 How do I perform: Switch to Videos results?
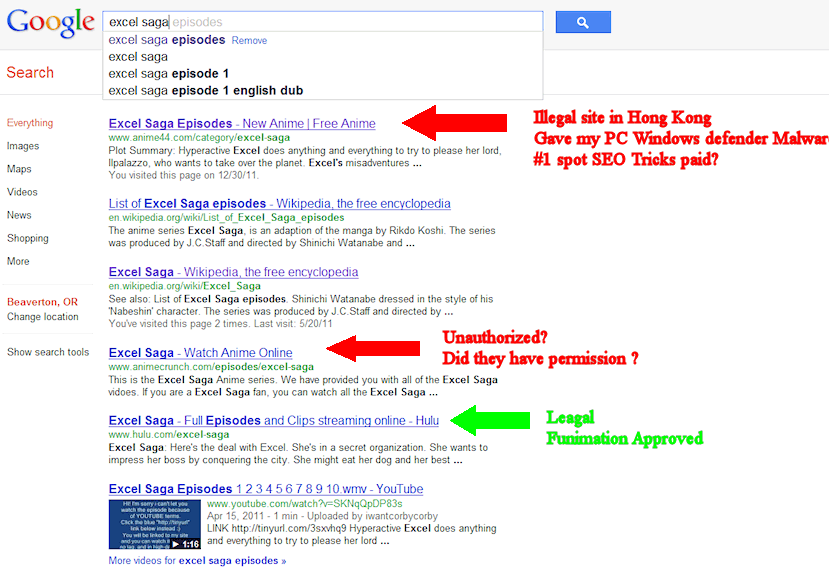tap(22, 192)
